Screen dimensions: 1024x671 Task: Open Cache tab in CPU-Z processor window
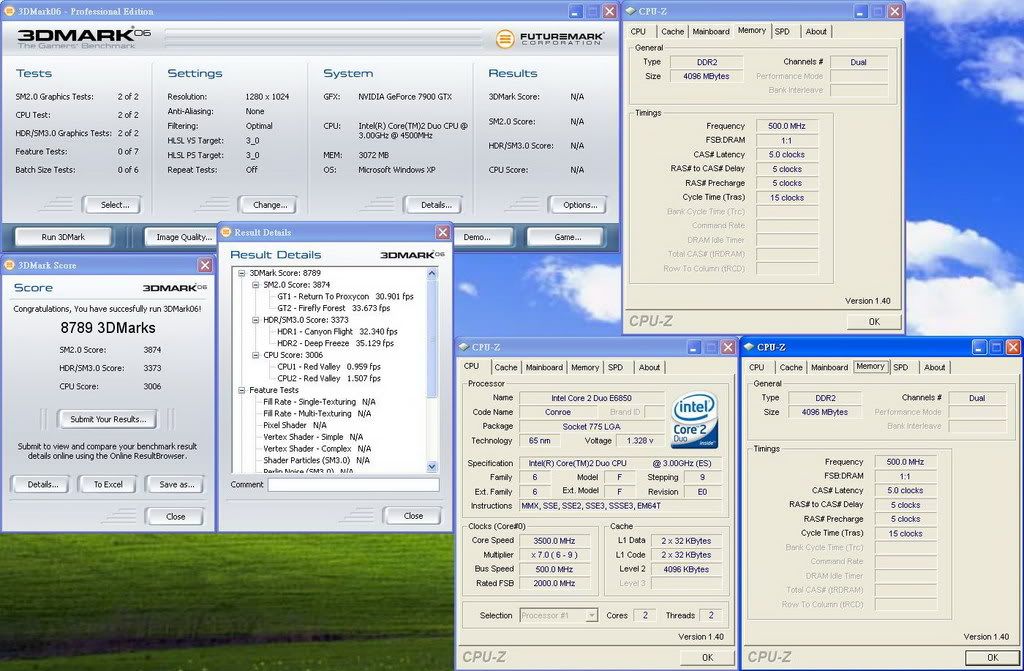tap(505, 367)
